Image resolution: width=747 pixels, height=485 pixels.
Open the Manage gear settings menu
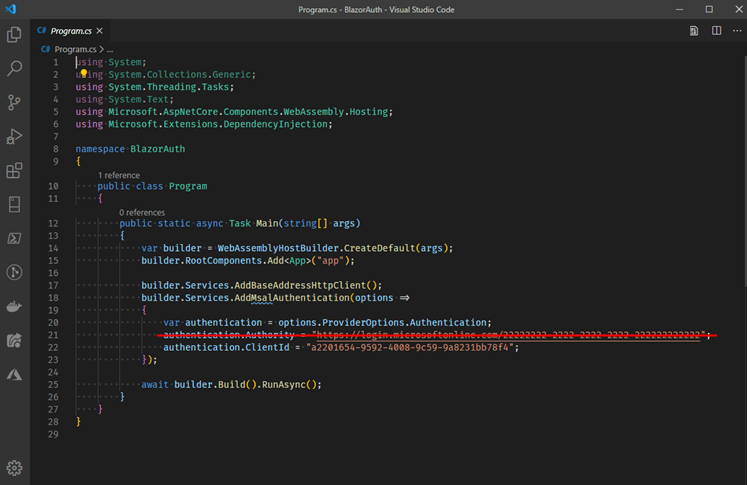tap(14, 468)
